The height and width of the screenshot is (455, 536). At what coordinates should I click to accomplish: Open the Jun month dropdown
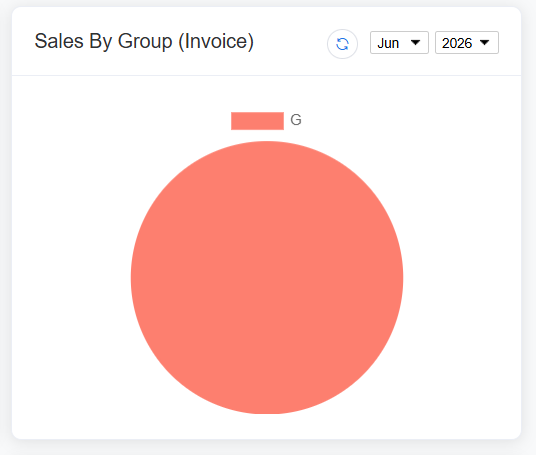[x=399, y=43]
